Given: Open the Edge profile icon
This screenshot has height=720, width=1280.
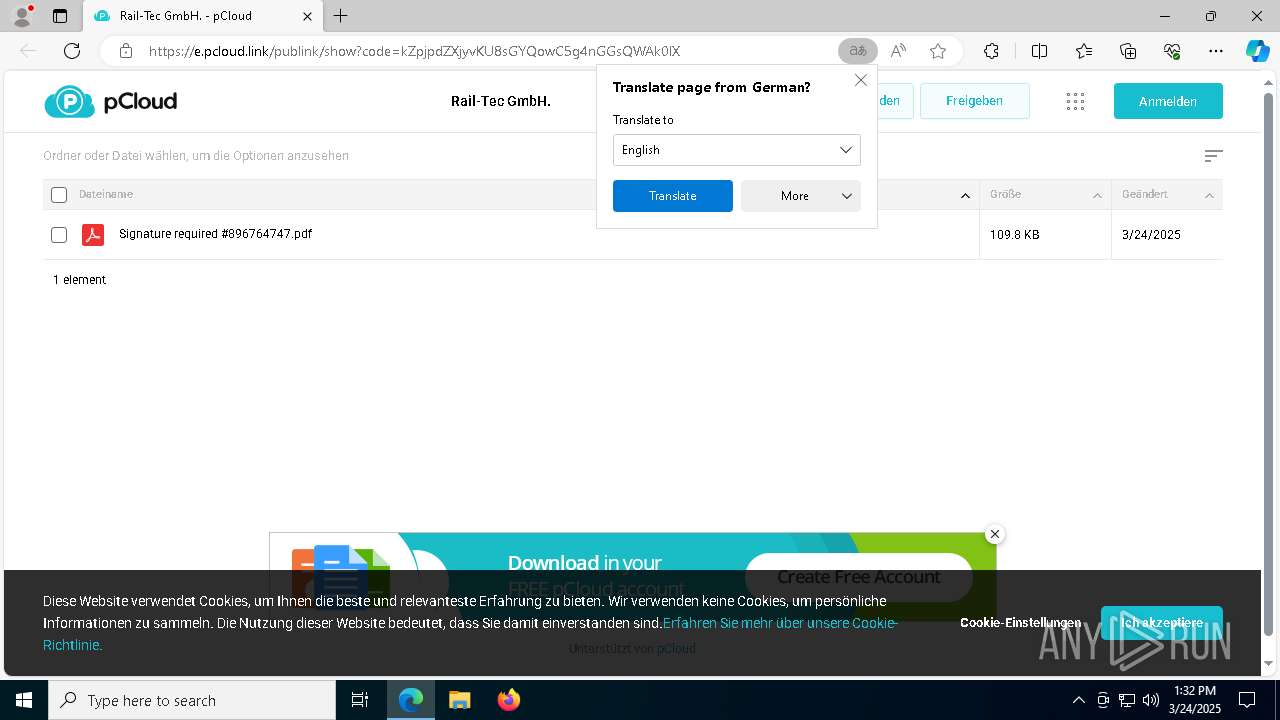Looking at the screenshot, I should 21,16.
